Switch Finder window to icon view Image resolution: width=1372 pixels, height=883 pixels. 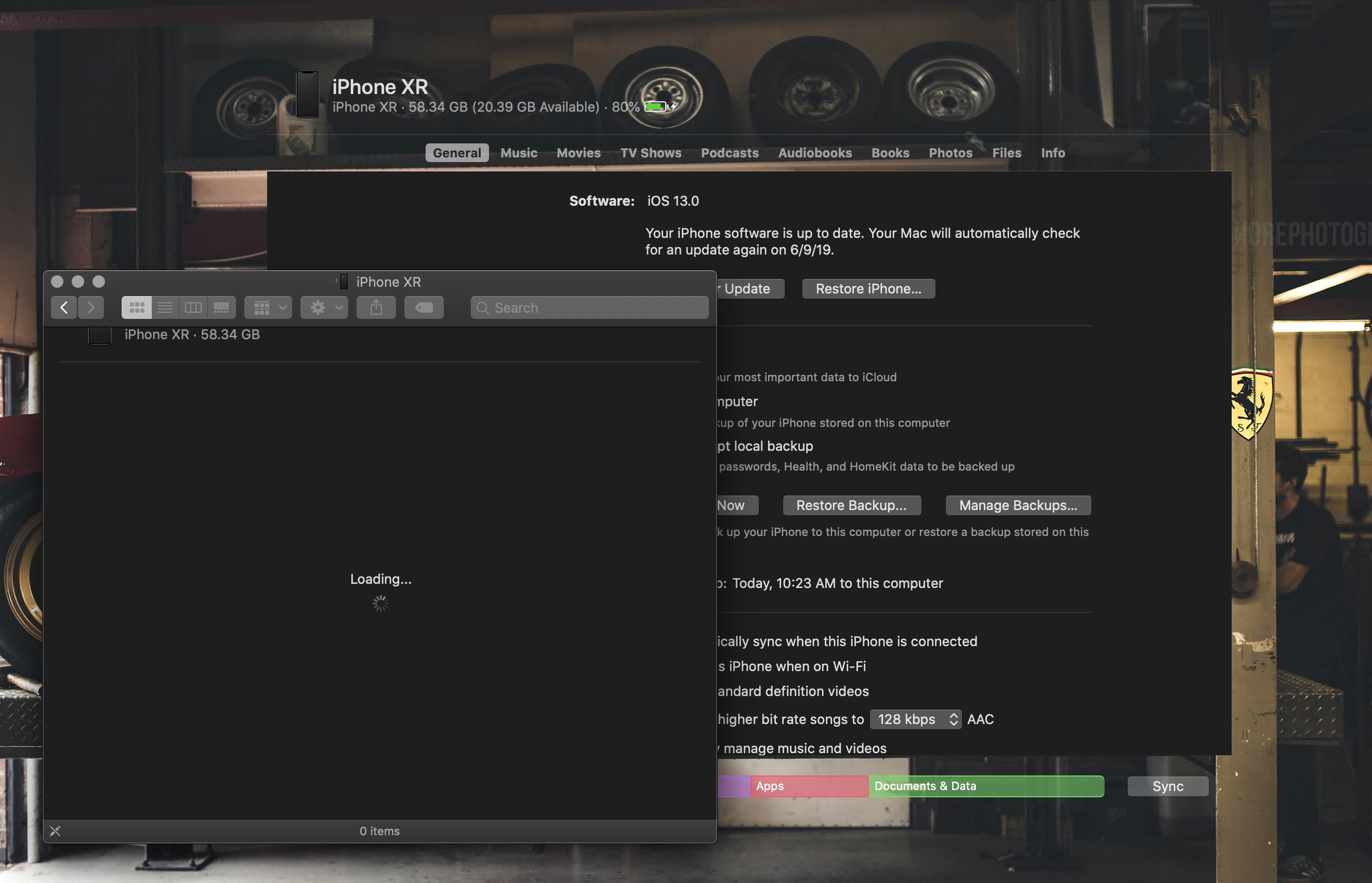(x=137, y=308)
